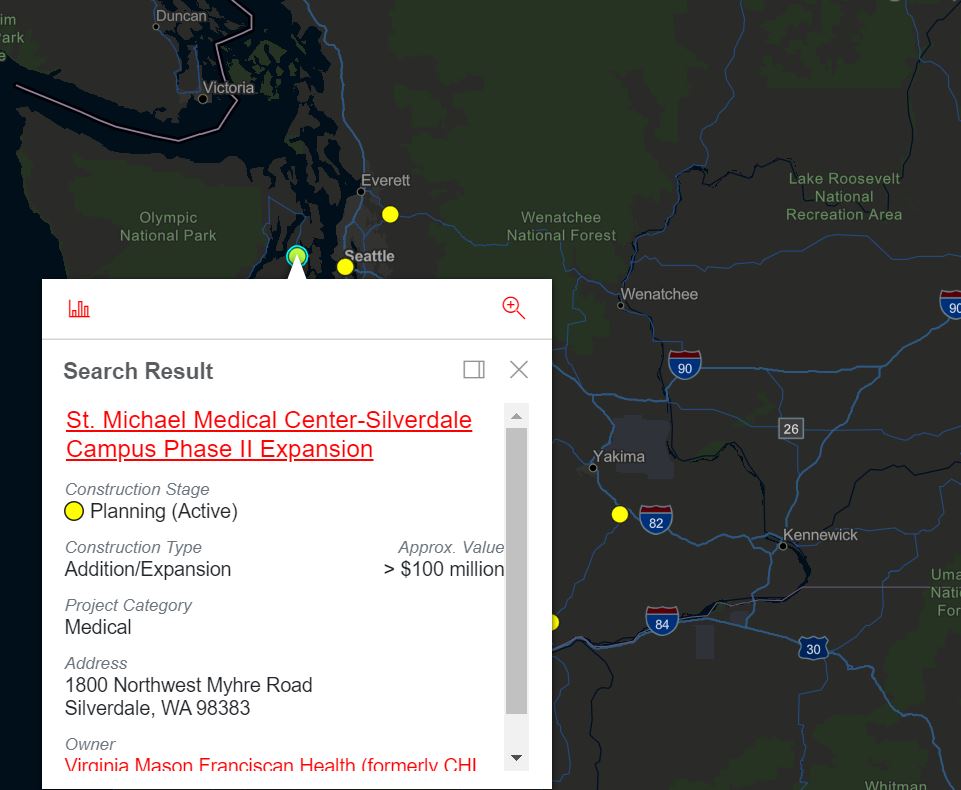Select the yellow marker next to Seattle
This screenshot has width=961, height=790.
[345, 267]
